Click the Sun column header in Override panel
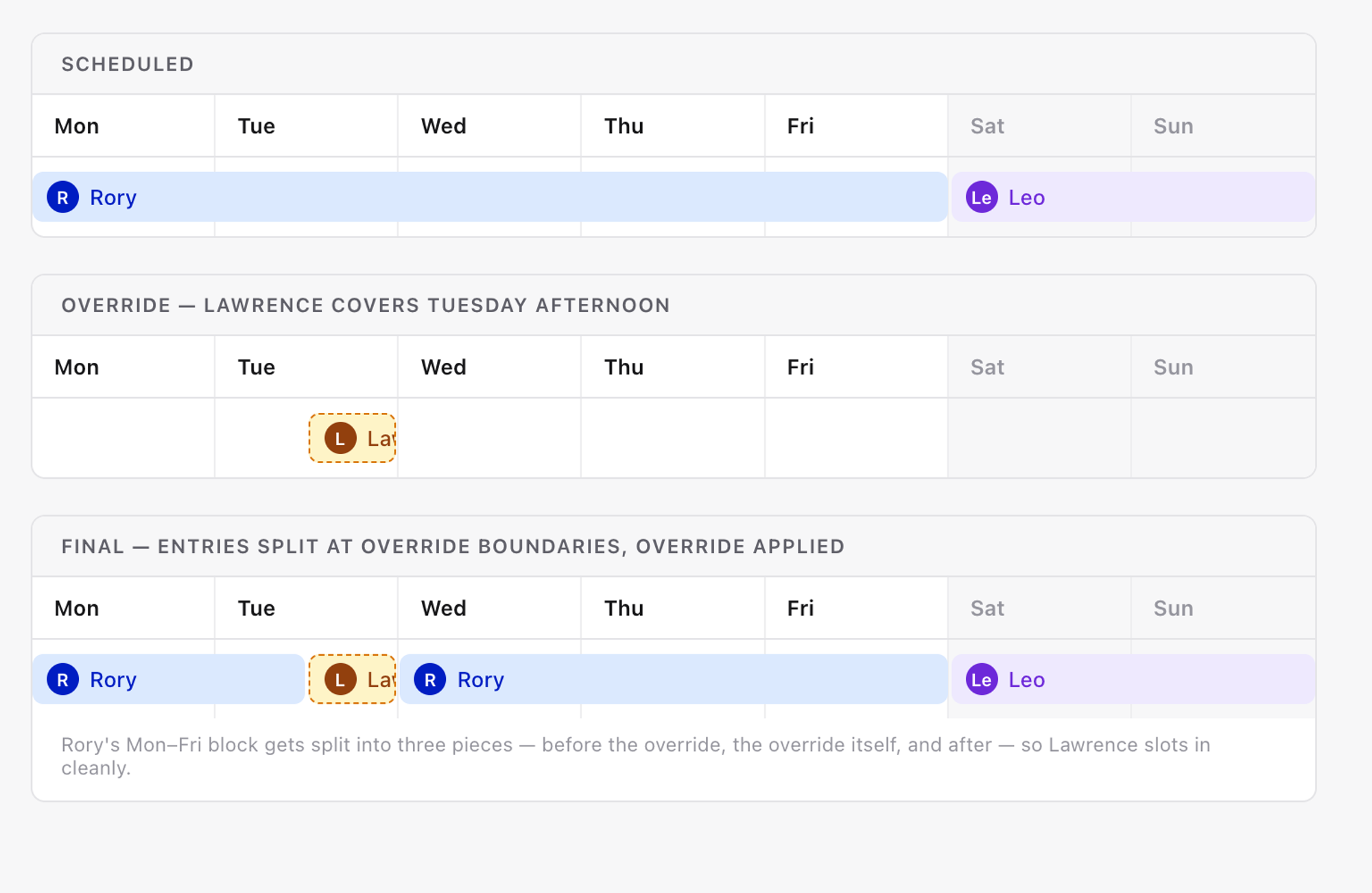Image resolution: width=1372 pixels, height=893 pixels. (x=1173, y=368)
